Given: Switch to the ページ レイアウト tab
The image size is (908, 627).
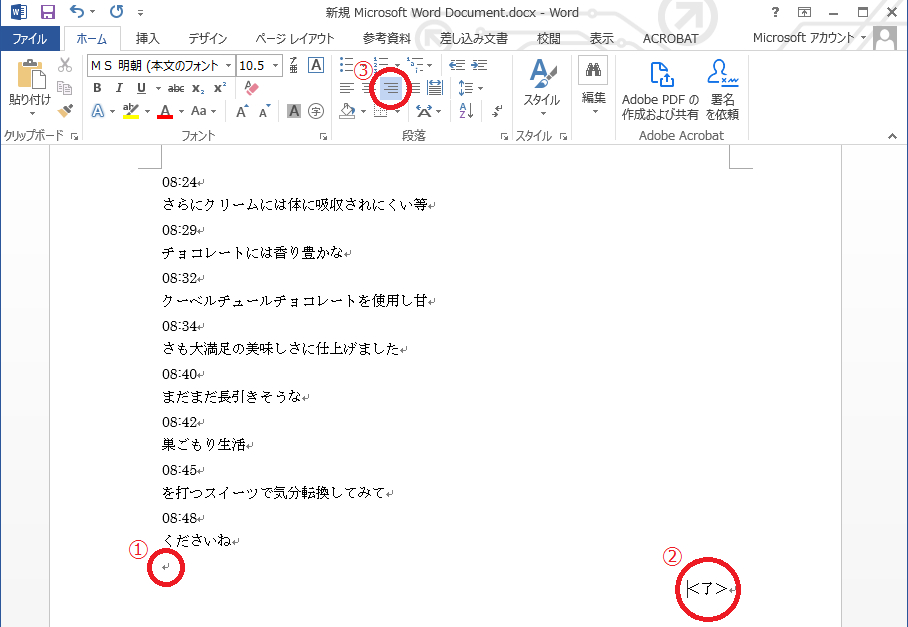Looking at the screenshot, I should tap(295, 39).
